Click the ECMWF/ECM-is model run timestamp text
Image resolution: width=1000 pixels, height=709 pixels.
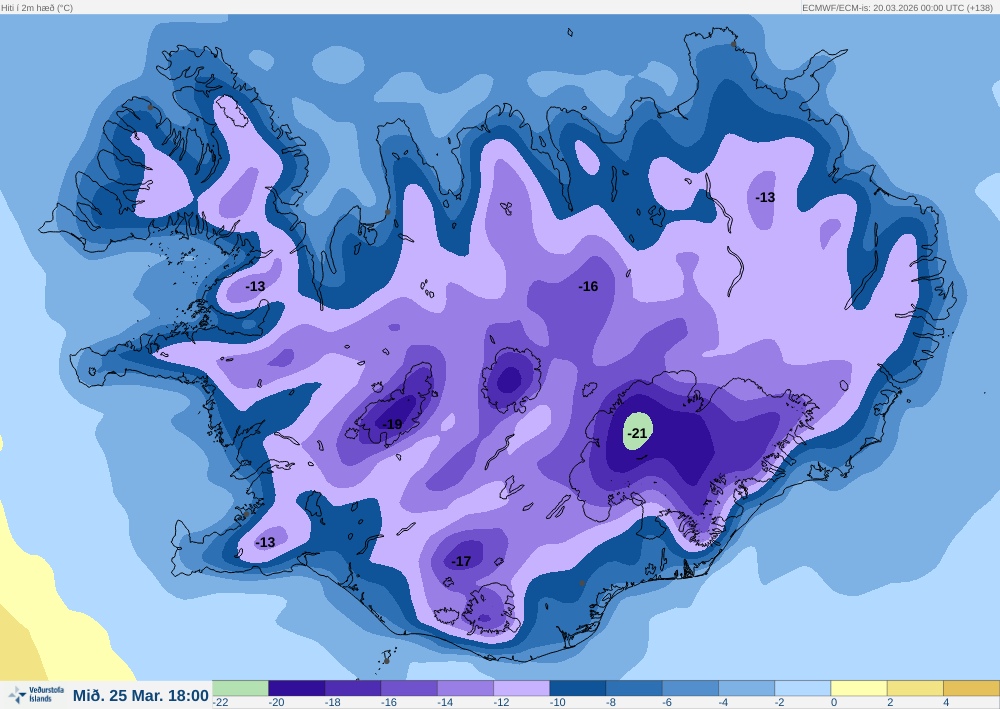click(897, 8)
